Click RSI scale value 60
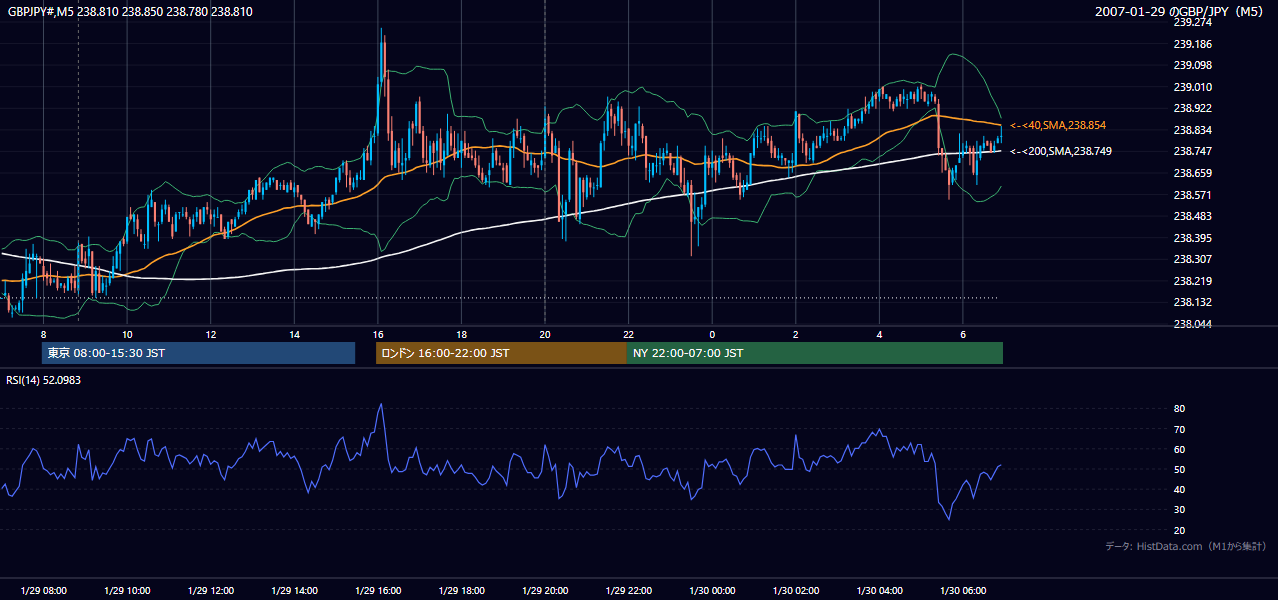This screenshot has width=1278, height=600. pyautogui.click(x=1179, y=449)
